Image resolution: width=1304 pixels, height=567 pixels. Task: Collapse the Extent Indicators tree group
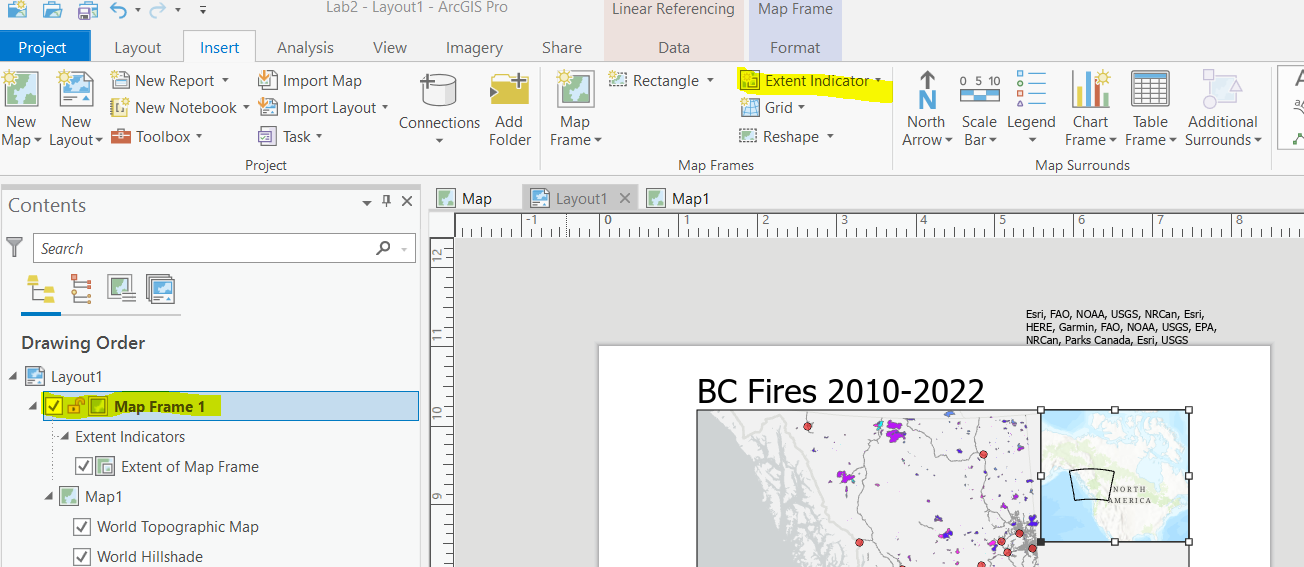coord(63,437)
